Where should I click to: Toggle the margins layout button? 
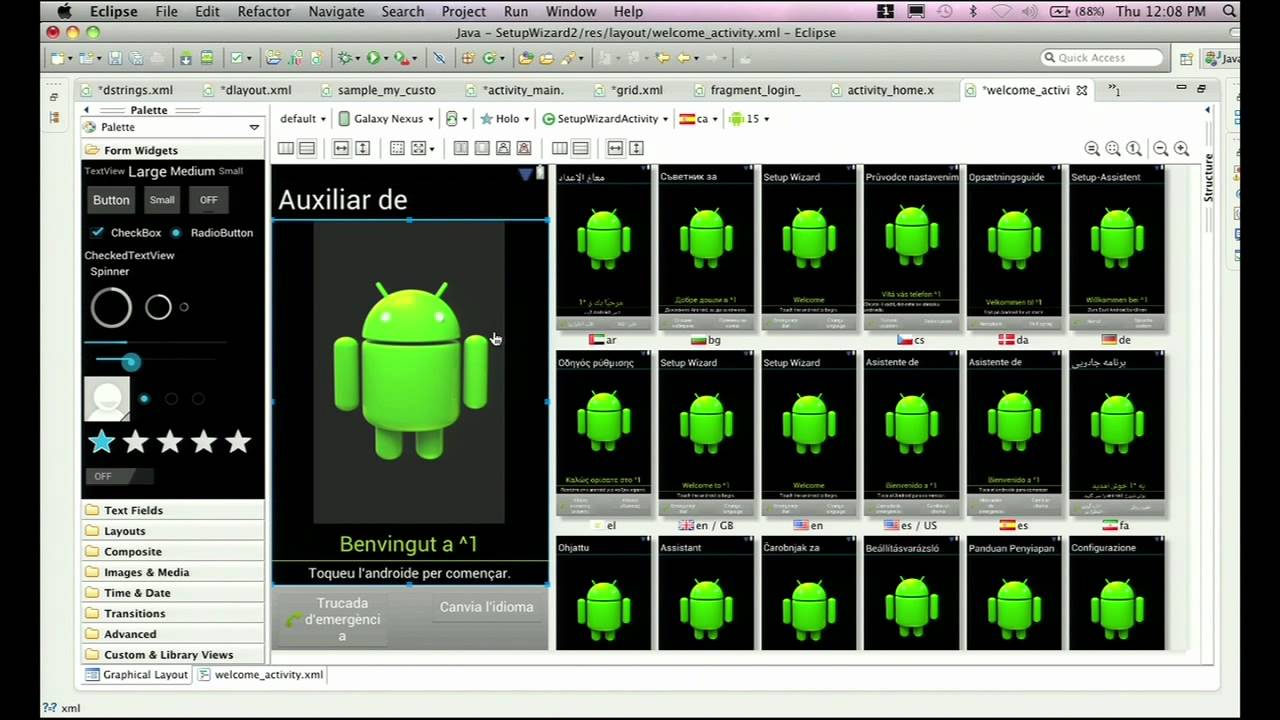(397, 148)
